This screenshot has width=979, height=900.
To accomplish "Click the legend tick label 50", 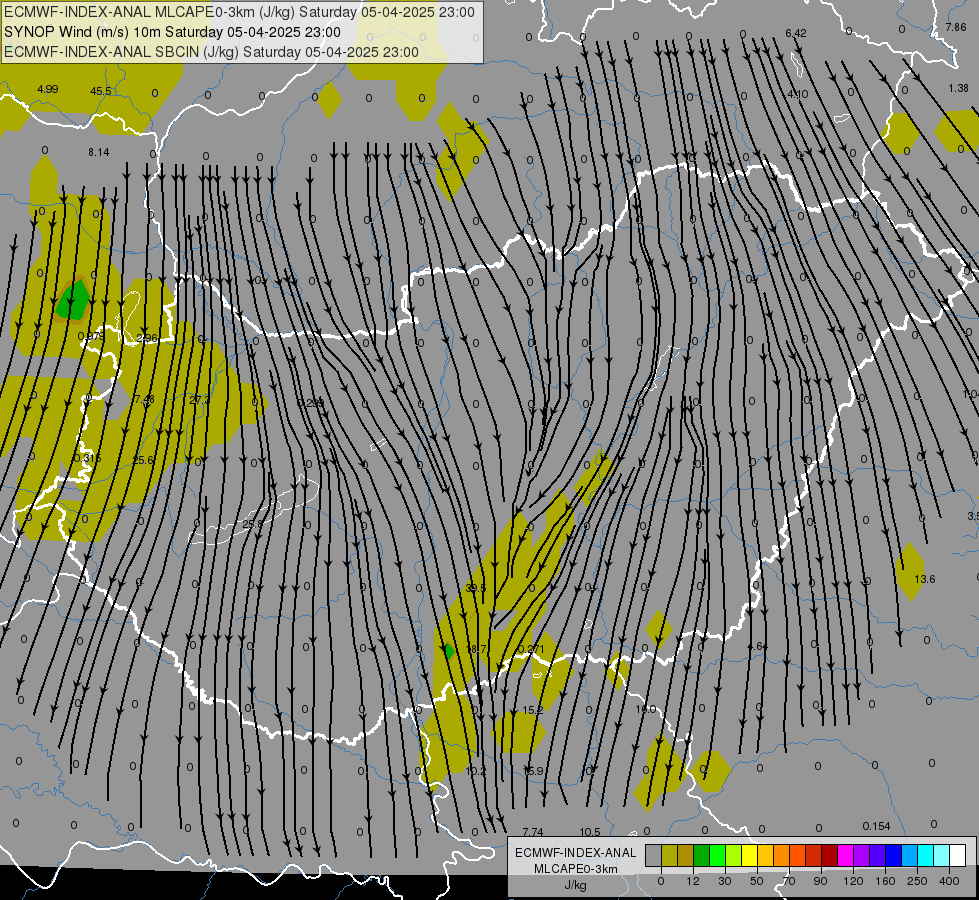I will [757, 881].
